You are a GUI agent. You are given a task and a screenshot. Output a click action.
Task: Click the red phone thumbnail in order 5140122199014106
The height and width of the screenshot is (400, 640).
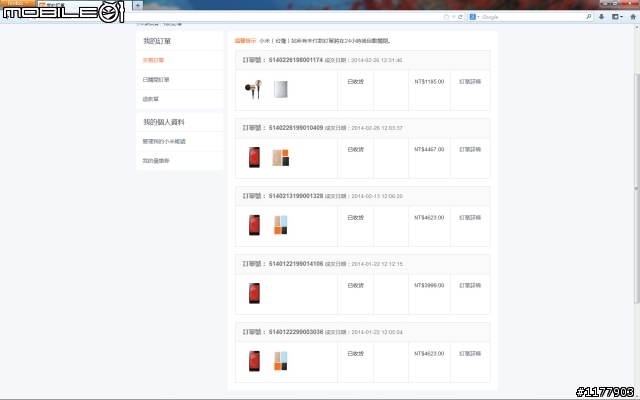[x=254, y=293]
